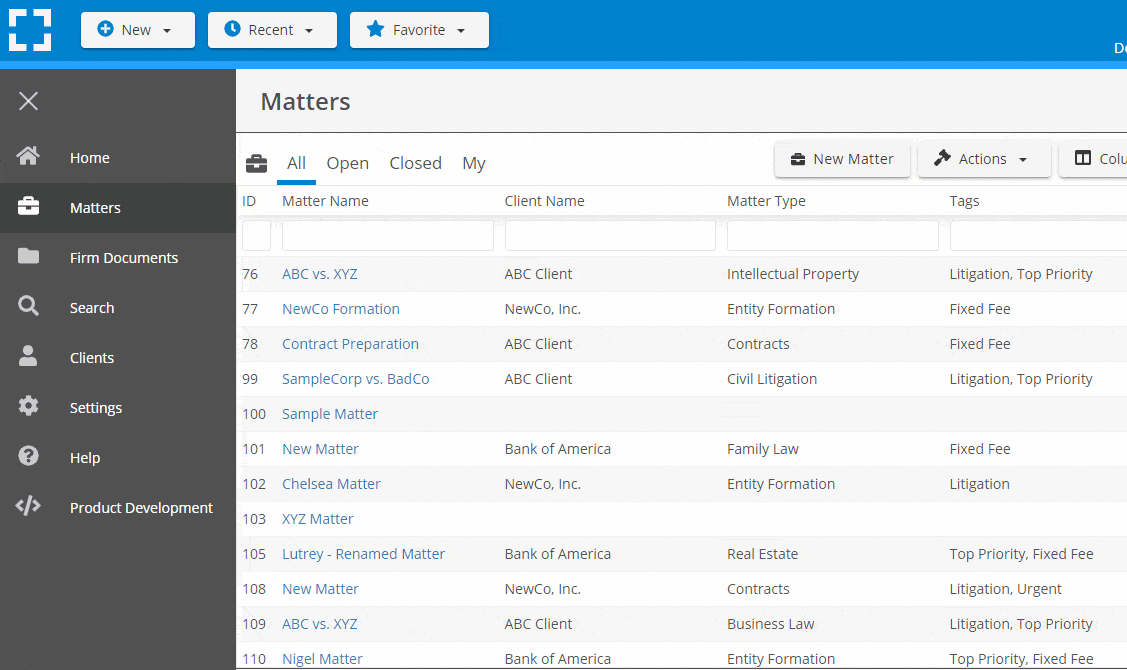Collapse the sidebar with the X icon

tap(28, 101)
